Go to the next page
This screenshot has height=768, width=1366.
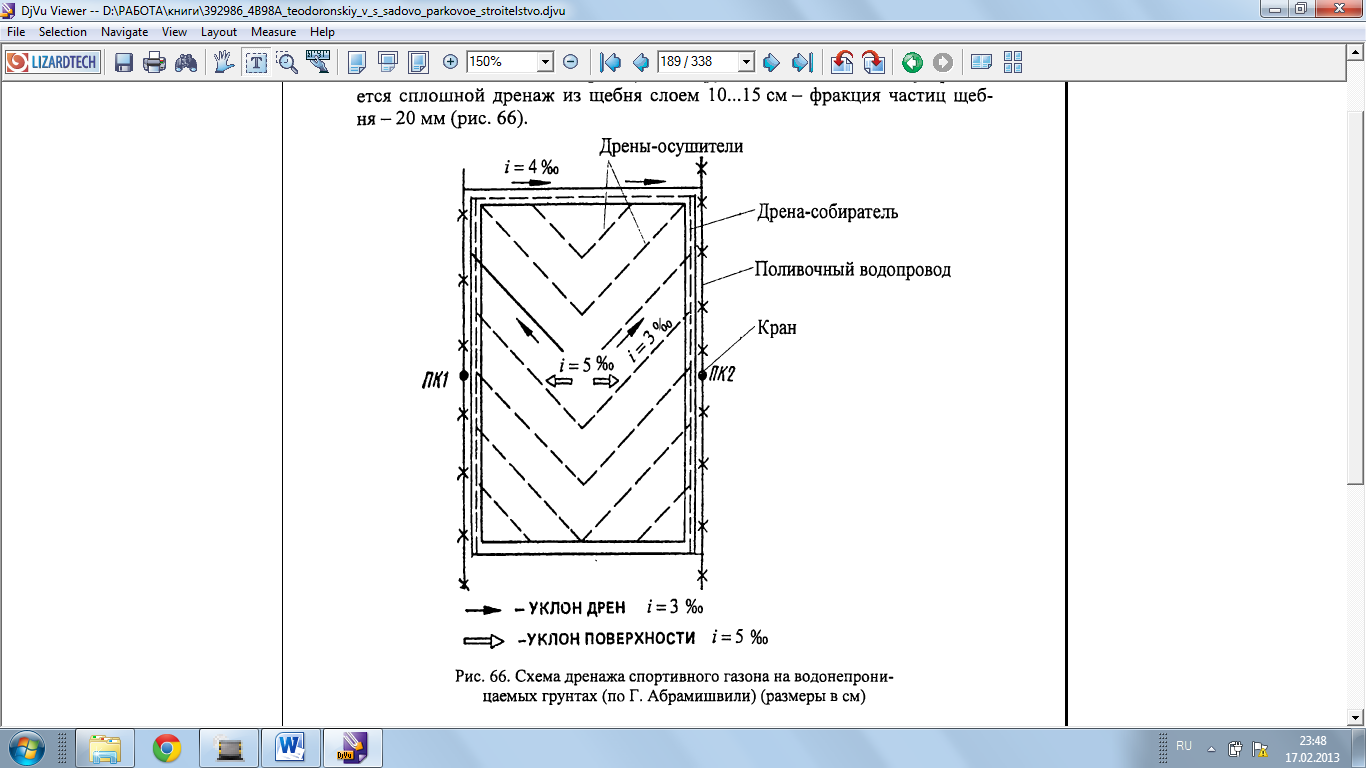coord(771,62)
